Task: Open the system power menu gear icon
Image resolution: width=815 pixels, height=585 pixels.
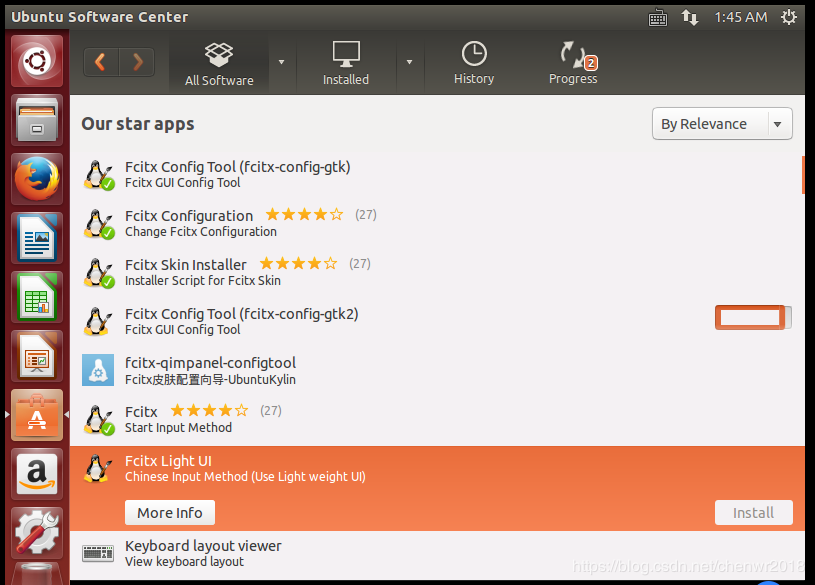Action: point(788,17)
